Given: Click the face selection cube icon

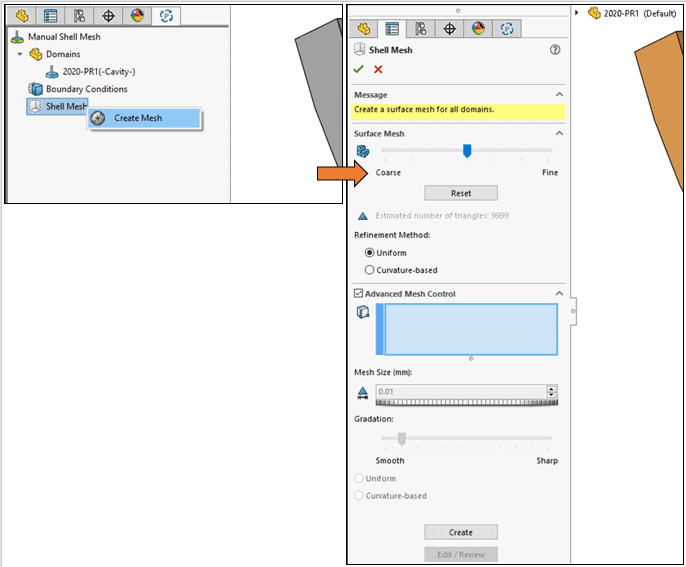Looking at the screenshot, I should coord(363,312).
